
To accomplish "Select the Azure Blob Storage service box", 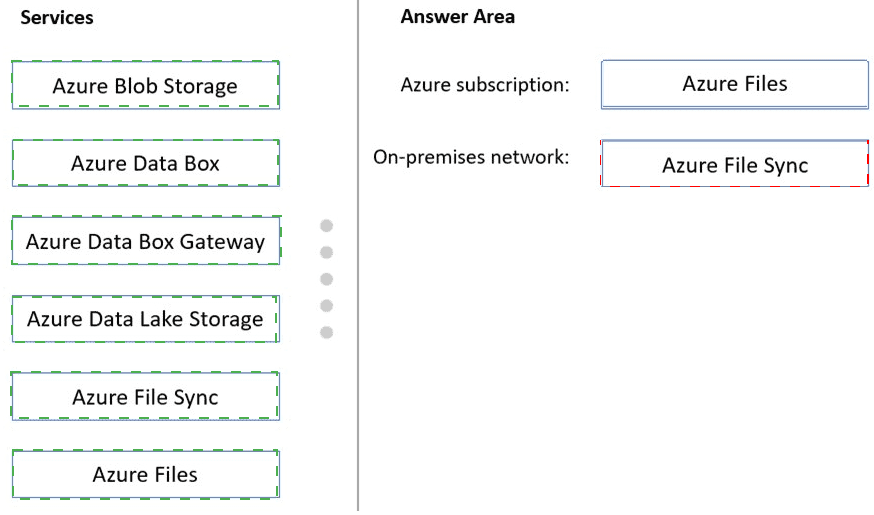I will click(145, 85).
